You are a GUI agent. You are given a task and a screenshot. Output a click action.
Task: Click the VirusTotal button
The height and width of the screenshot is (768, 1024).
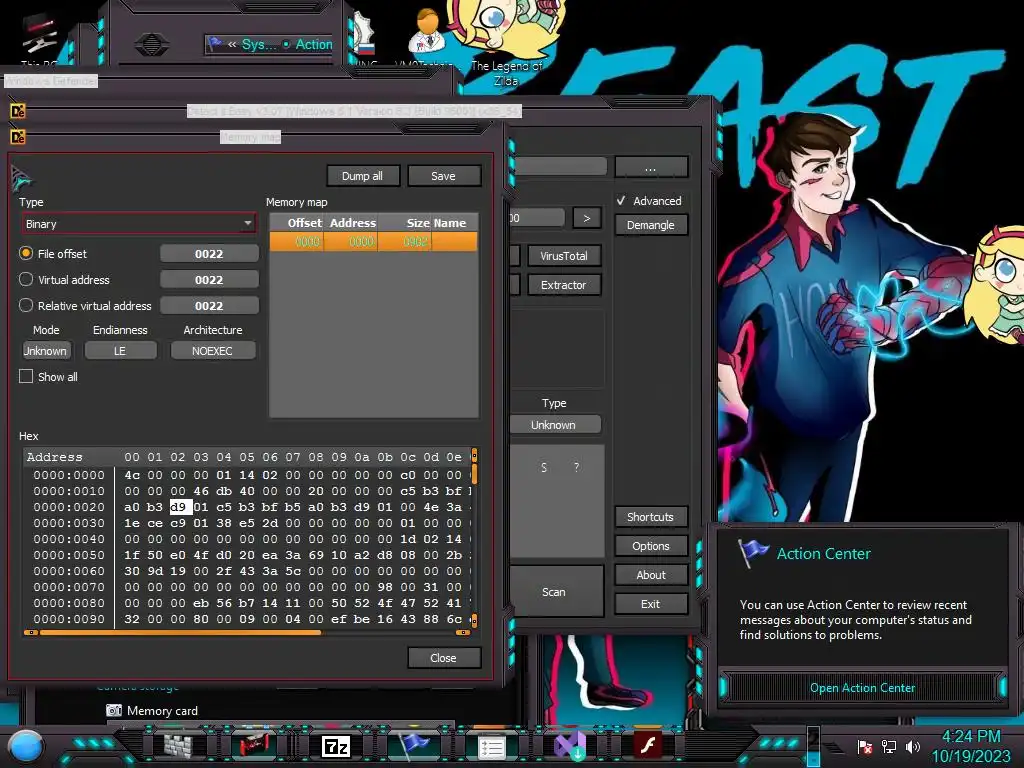pyautogui.click(x=564, y=256)
